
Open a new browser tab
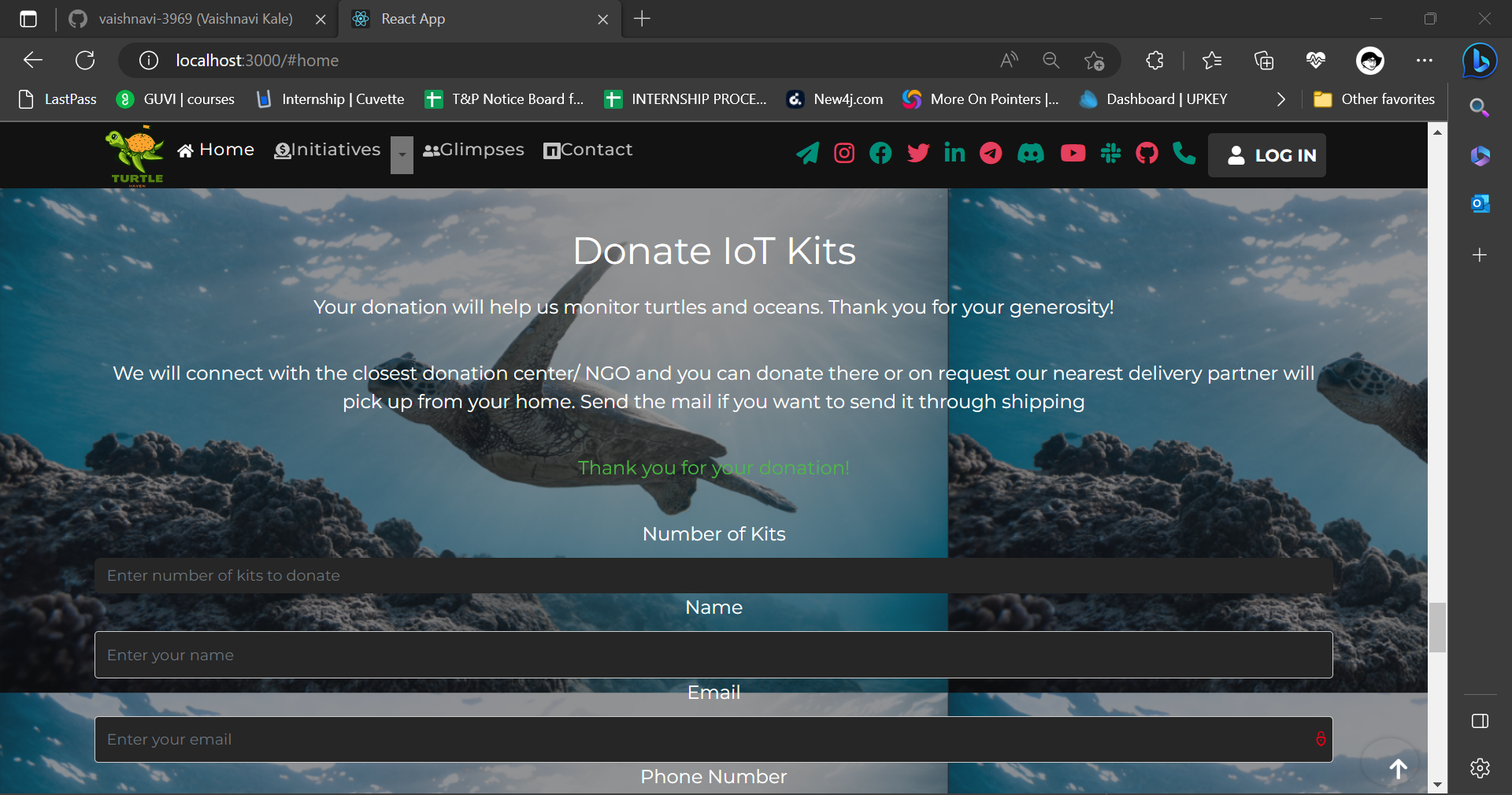[642, 19]
